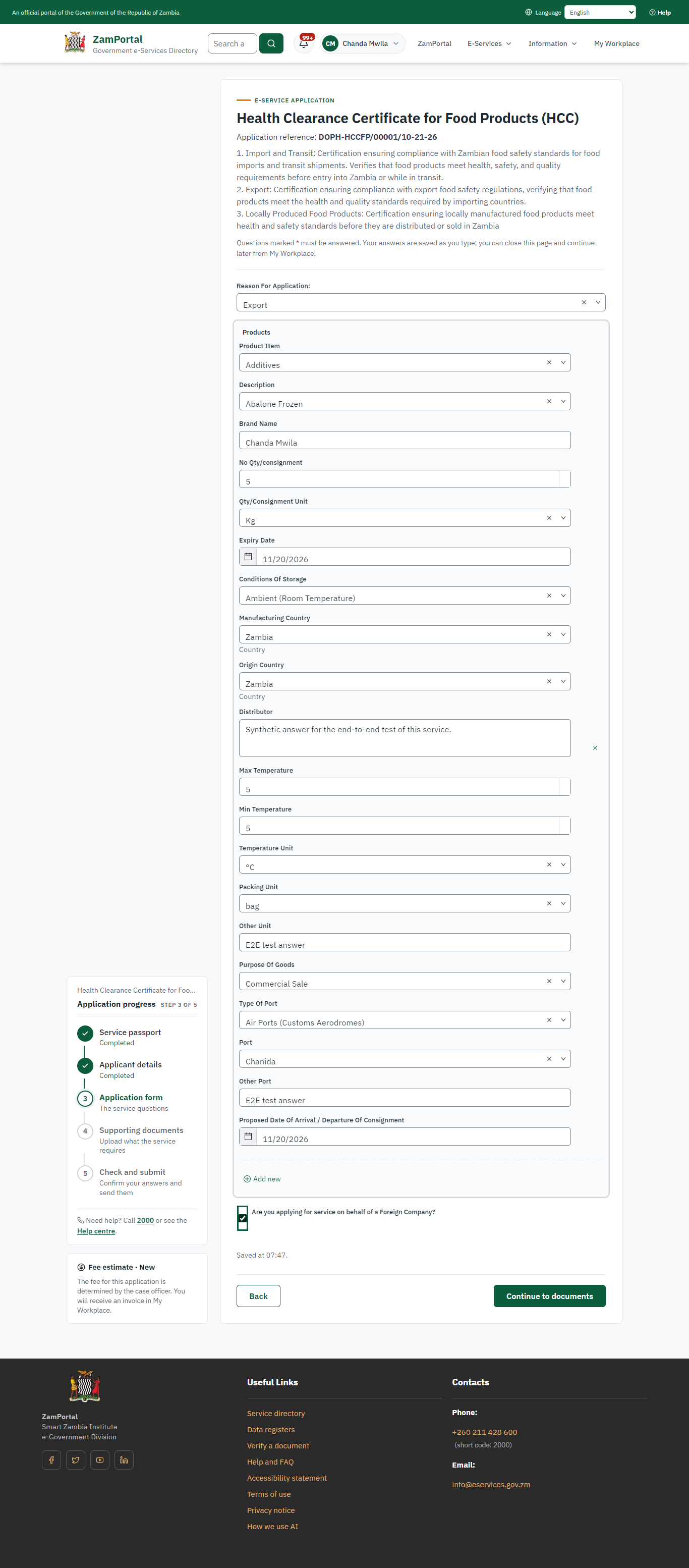
Task: Clear the Packing Unit bag value
Action: click(x=549, y=903)
